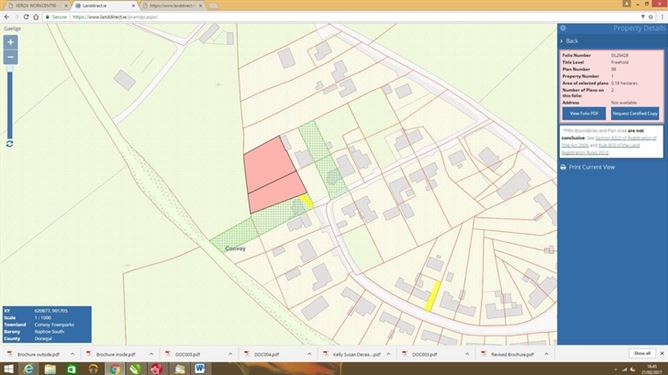The height and width of the screenshot is (375, 668).
Task: Reset map view with refresh icon under zoom slider
Action: [9, 144]
